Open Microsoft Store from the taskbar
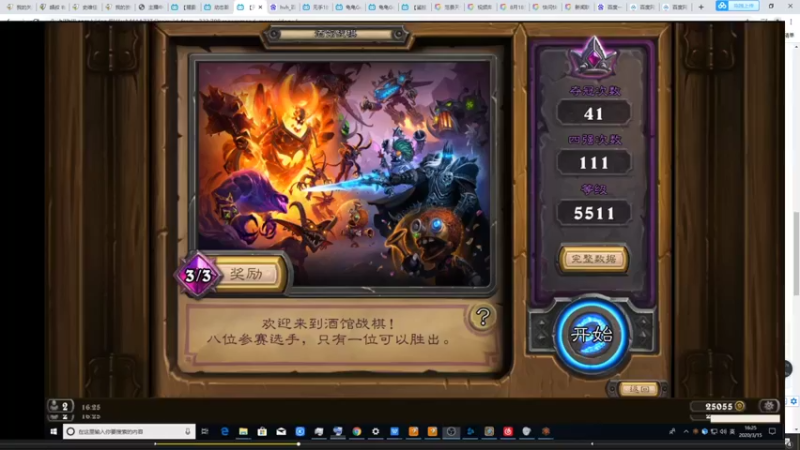The height and width of the screenshot is (450, 800). coord(262,432)
